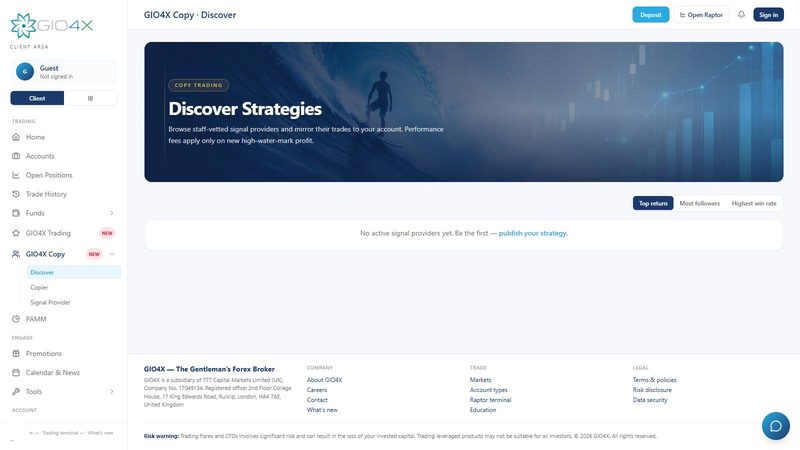Open the live chat bubble
Image resolution: width=800 pixels, height=450 pixels.
(776, 426)
